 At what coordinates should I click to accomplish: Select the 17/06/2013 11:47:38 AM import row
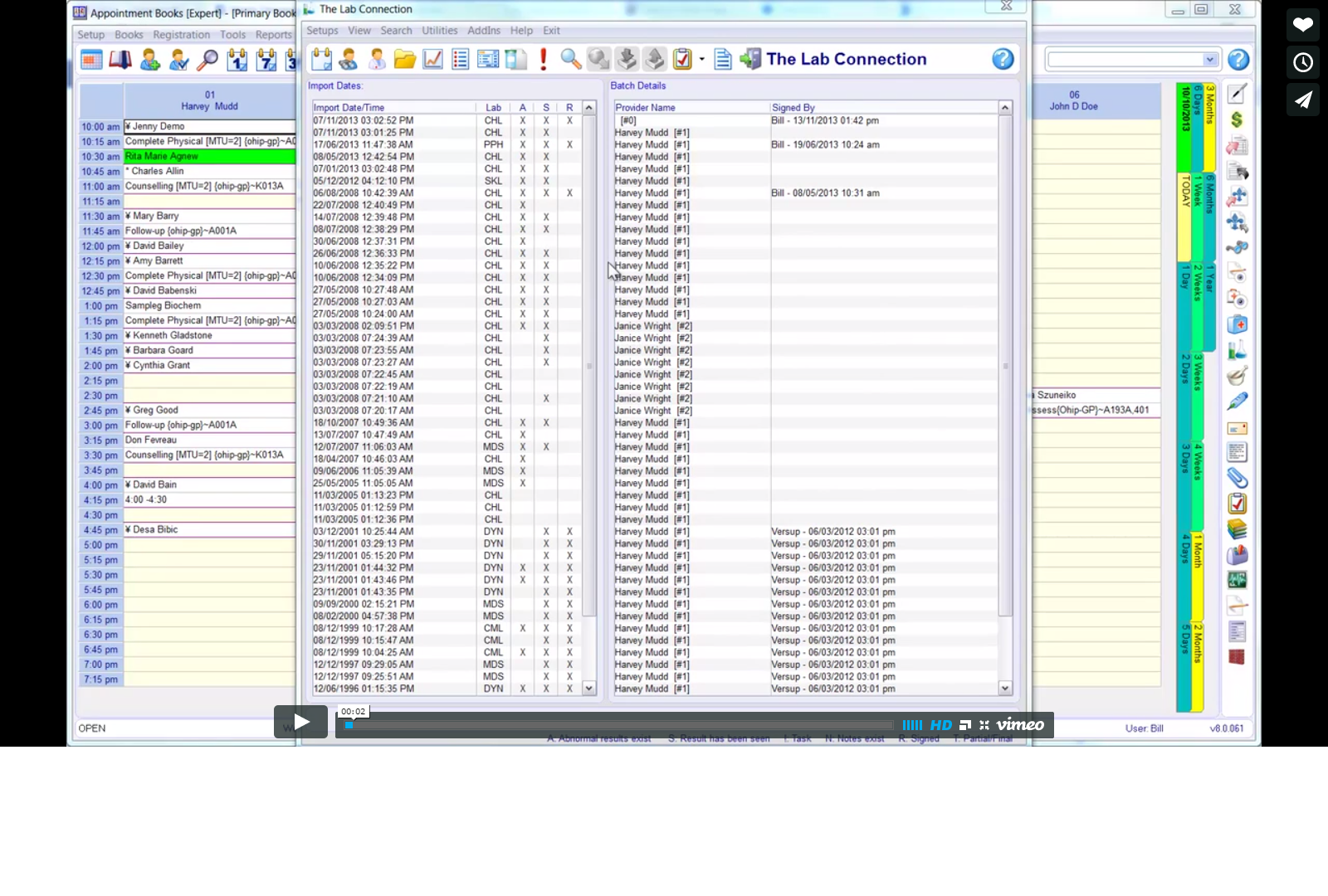tap(447, 144)
